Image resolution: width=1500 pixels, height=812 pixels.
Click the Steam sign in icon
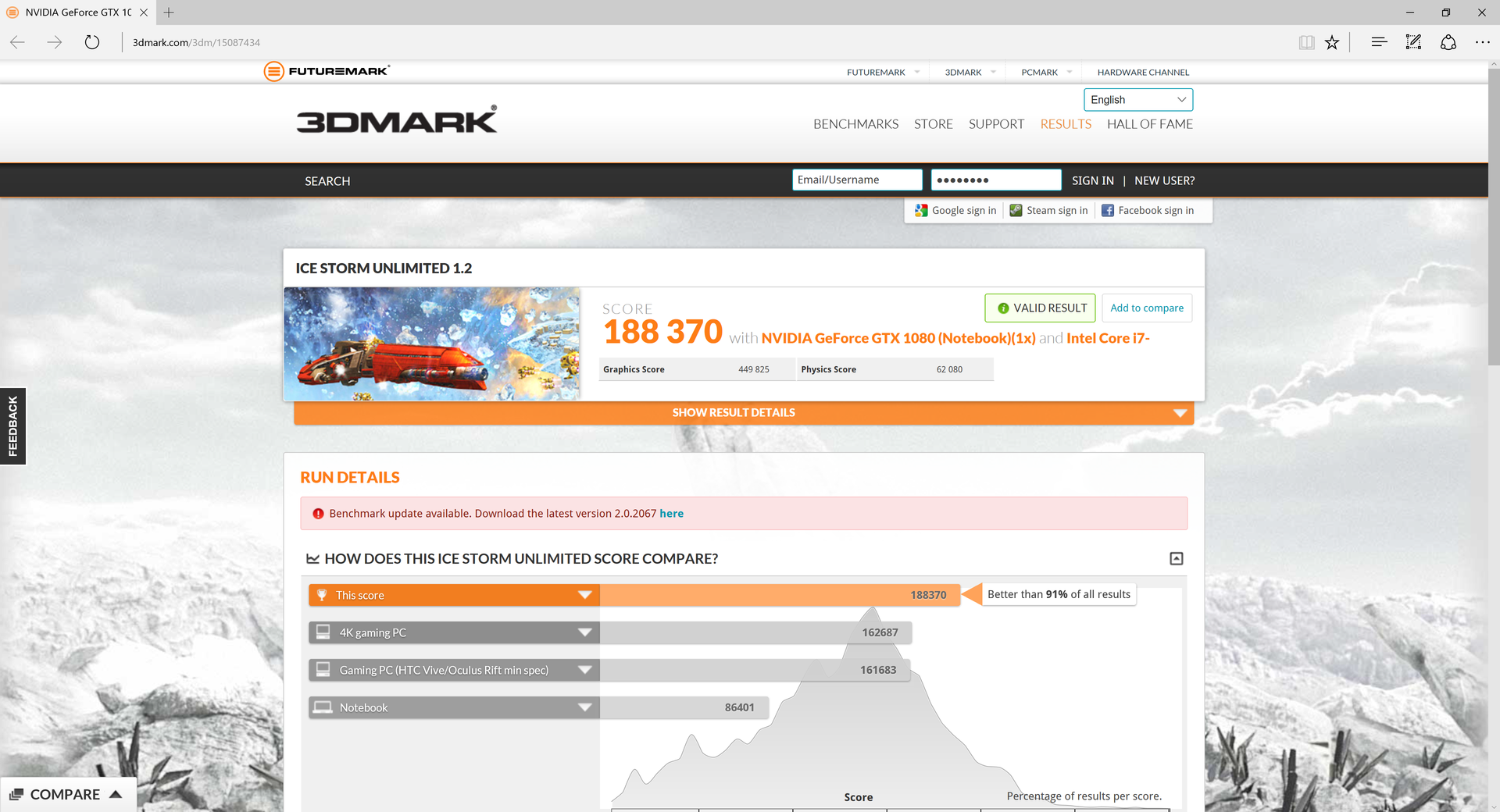tap(1016, 210)
